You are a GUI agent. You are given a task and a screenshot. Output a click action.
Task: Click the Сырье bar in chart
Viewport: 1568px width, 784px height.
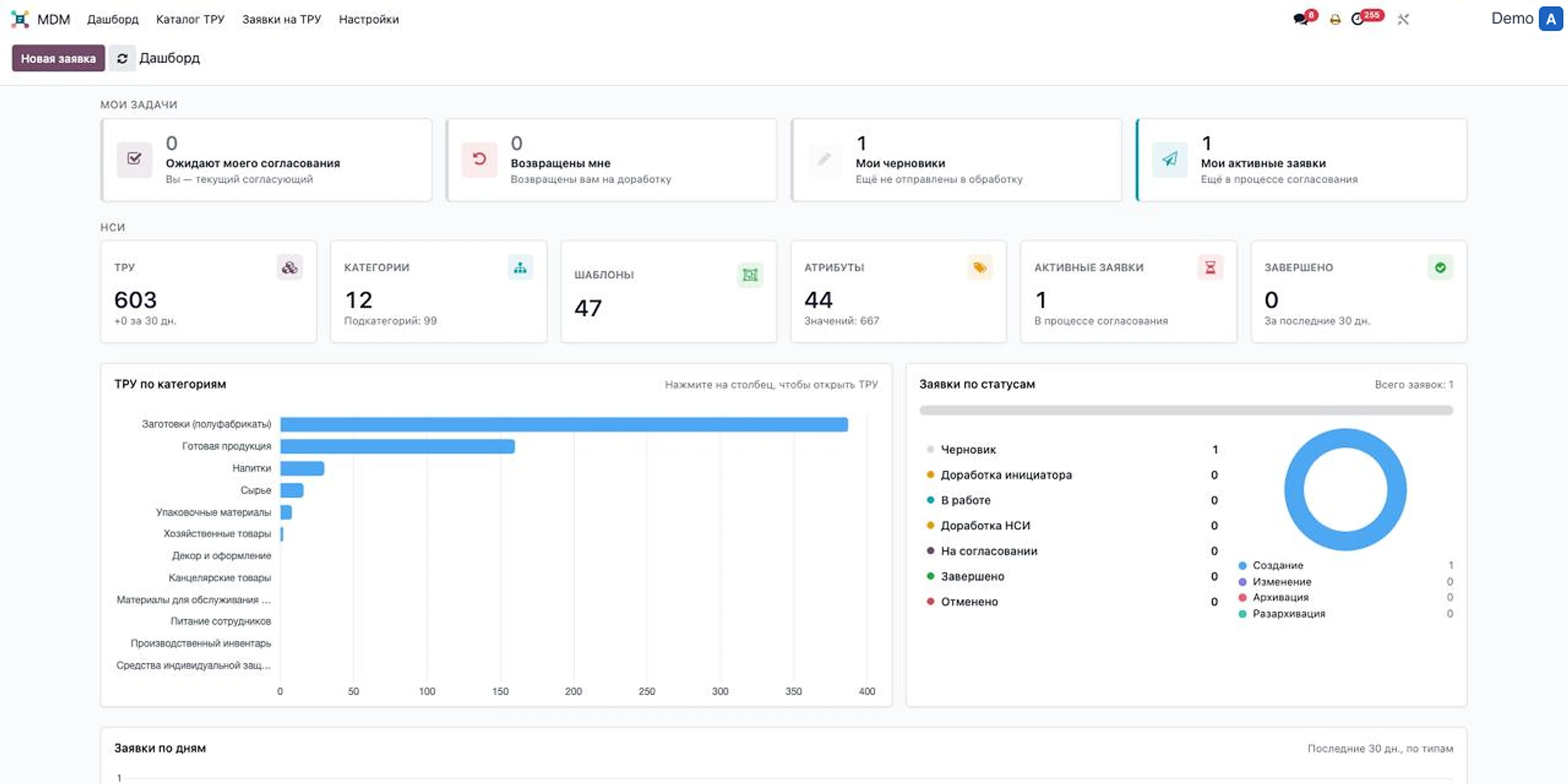tap(292, 490)
